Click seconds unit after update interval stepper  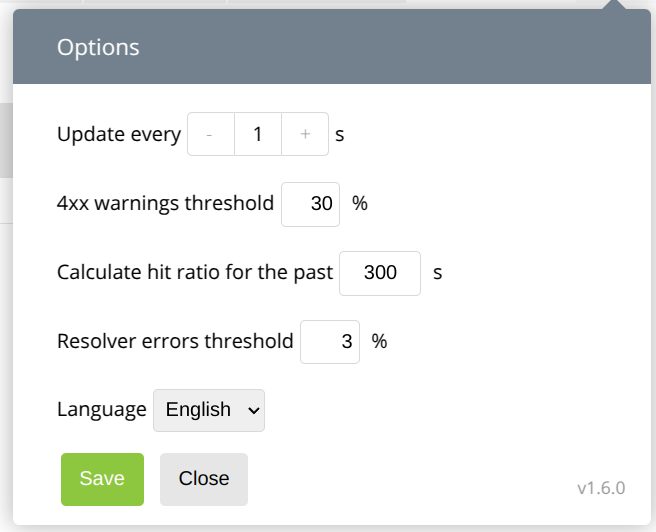click(x=340, y=134)
